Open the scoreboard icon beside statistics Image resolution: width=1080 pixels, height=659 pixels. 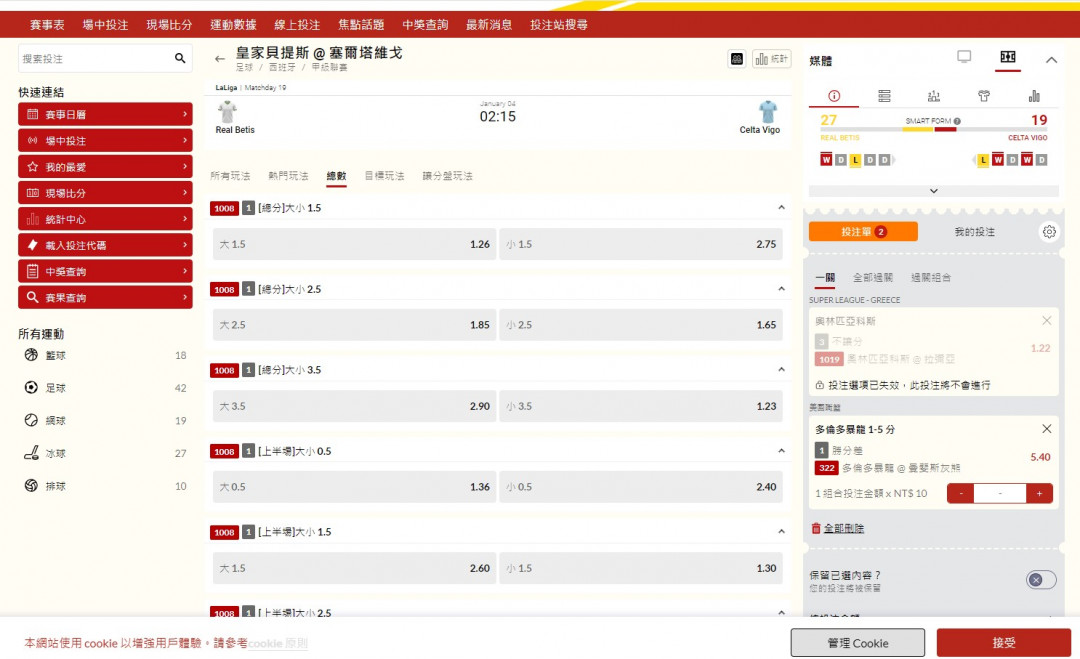pos(736,59)
